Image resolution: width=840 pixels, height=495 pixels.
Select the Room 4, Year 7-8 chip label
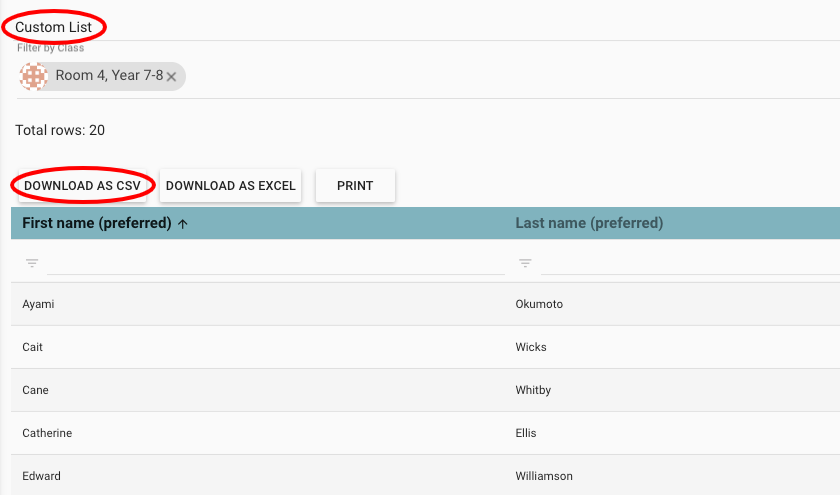point(109,76)
